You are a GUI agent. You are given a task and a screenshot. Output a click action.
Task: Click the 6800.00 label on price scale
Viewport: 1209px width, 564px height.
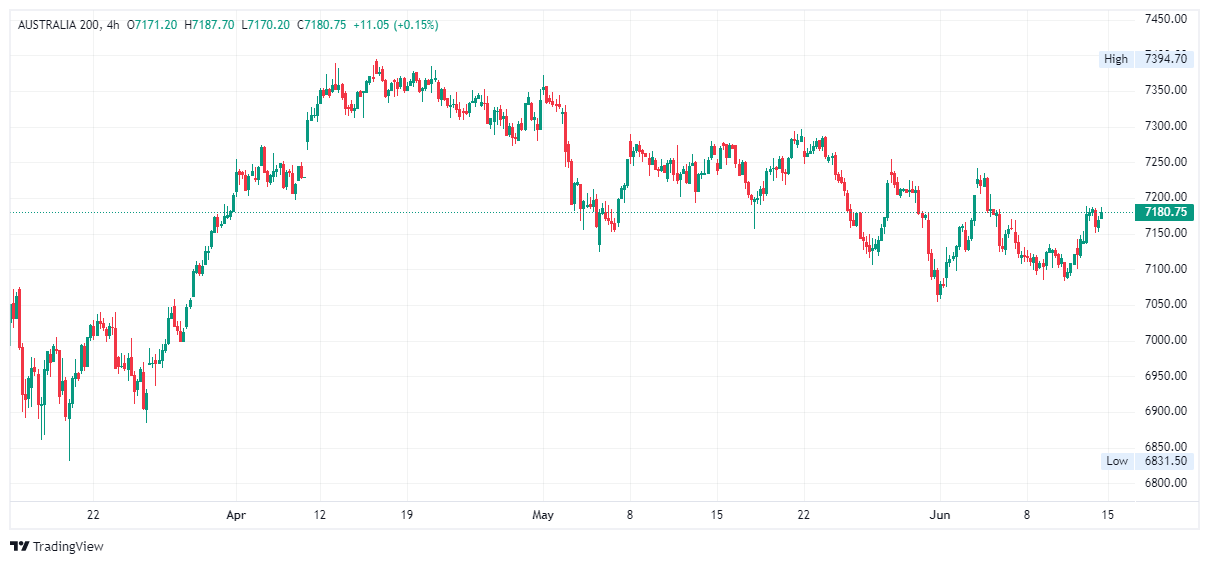1166,483
